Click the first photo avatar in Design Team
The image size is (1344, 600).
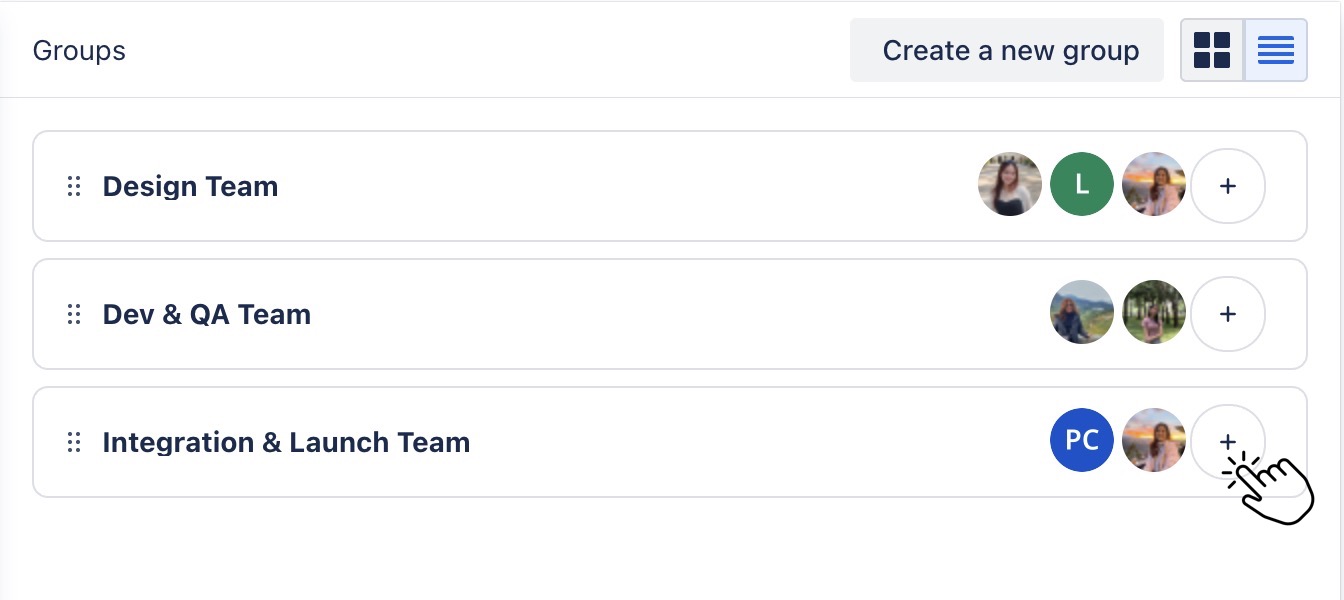pos(1010,184)
